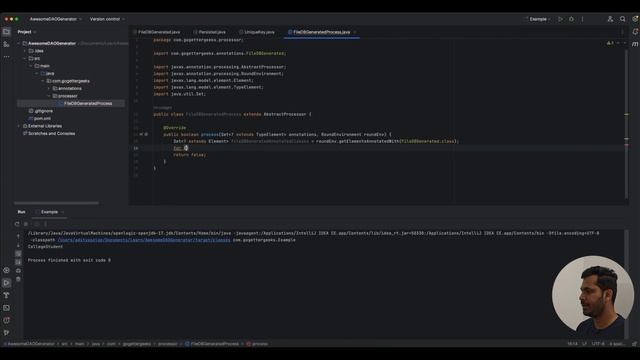
Task: Collapse the AwesomeDAOGenerator root node
Action: pos(19,43)
